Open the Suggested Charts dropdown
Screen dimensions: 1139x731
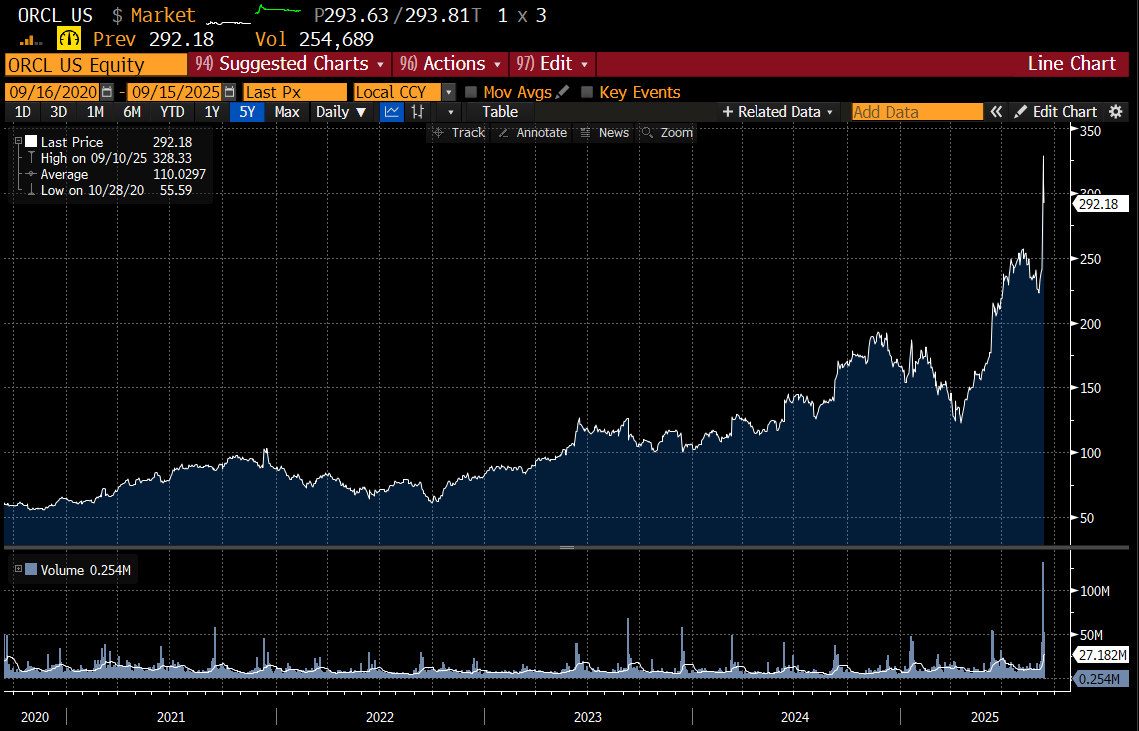coord(289,64)
